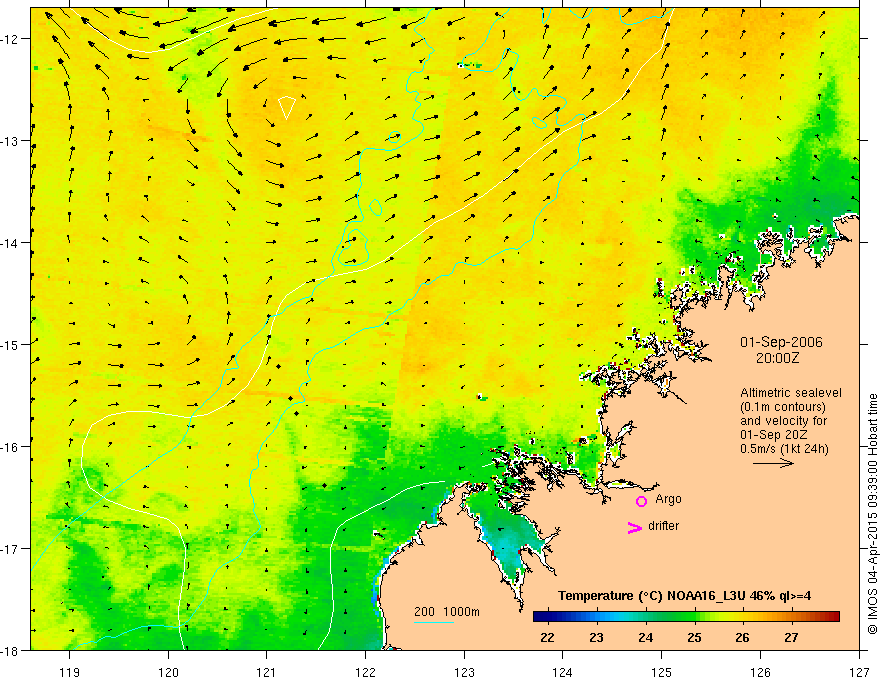
Task: Click the color bar value 24
Action: click(645, 637)
